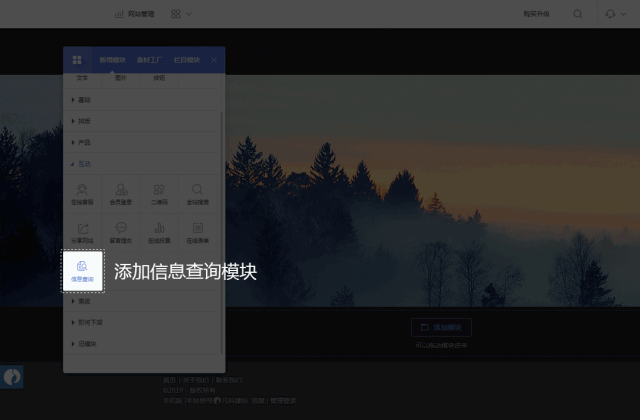Select the 全站搜索 module icon
640x420 pixels.
[x=198, y=194]
